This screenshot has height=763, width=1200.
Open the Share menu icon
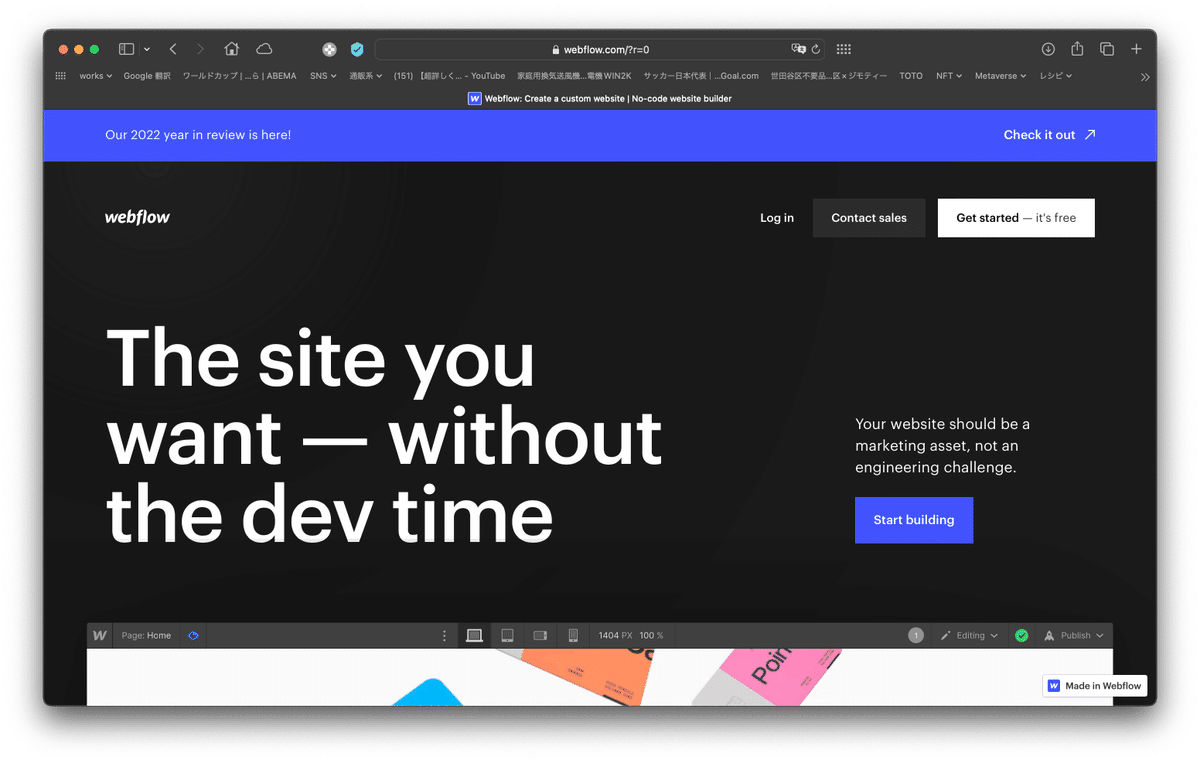(1077, 49)
